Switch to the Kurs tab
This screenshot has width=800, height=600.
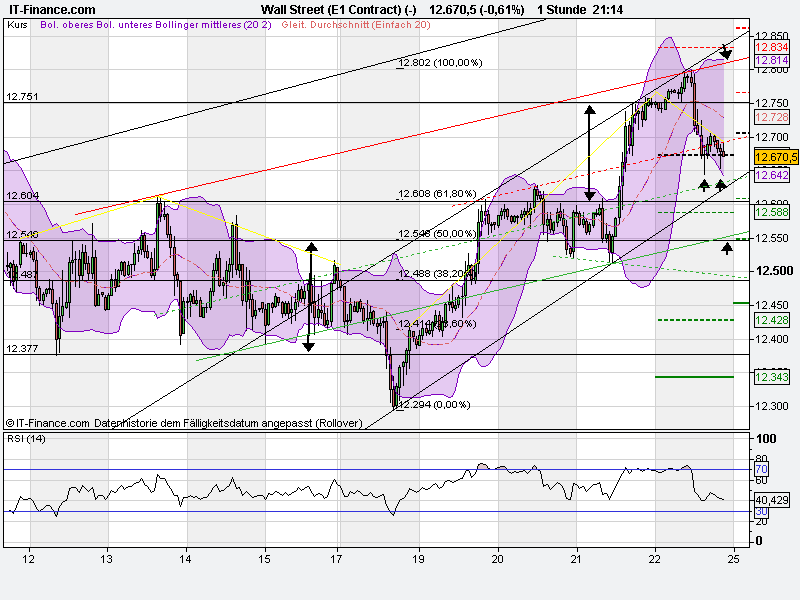pyautogui.click(x=17, y=28)
